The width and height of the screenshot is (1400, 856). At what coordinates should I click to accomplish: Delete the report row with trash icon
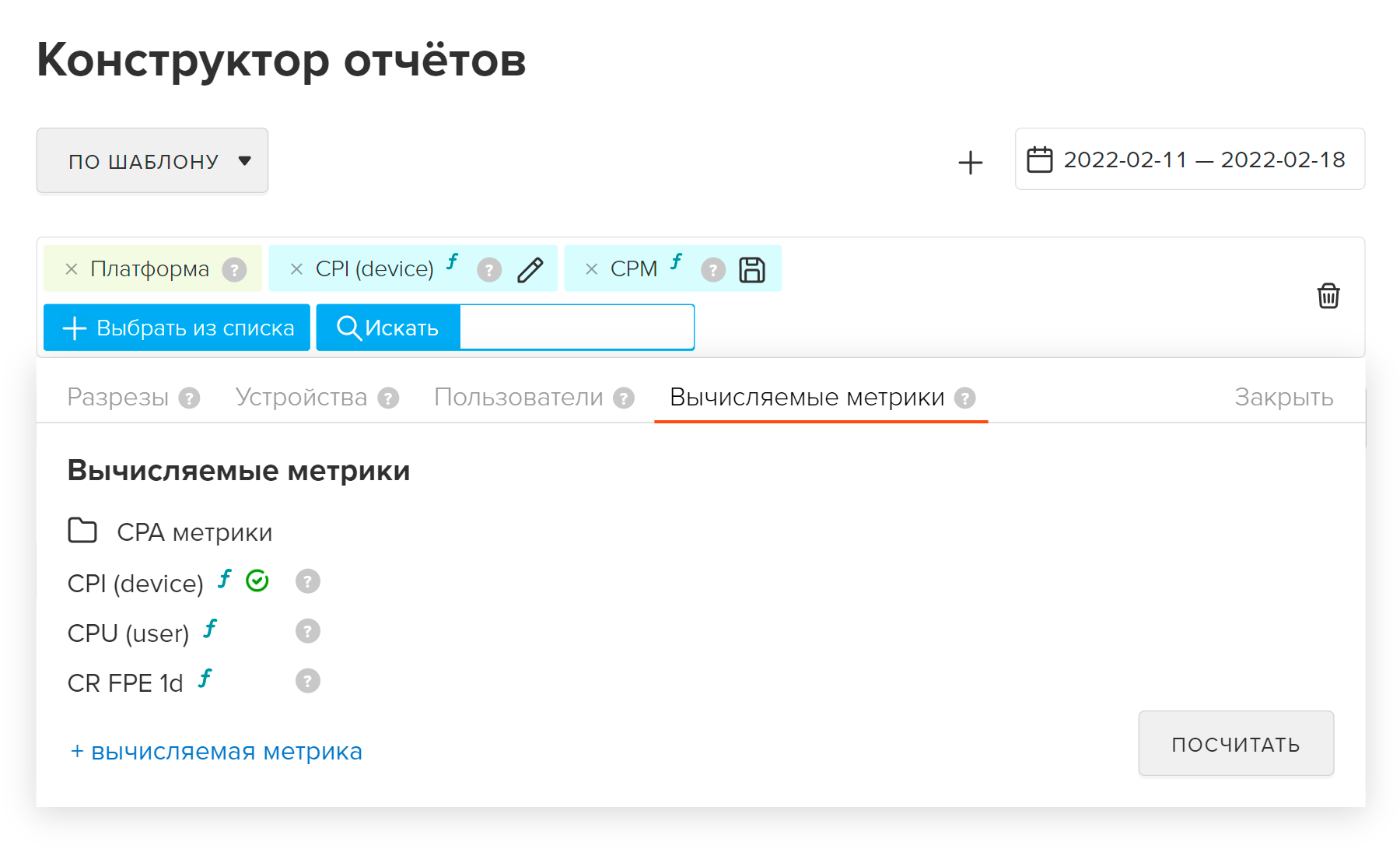tap(1328, 296)
